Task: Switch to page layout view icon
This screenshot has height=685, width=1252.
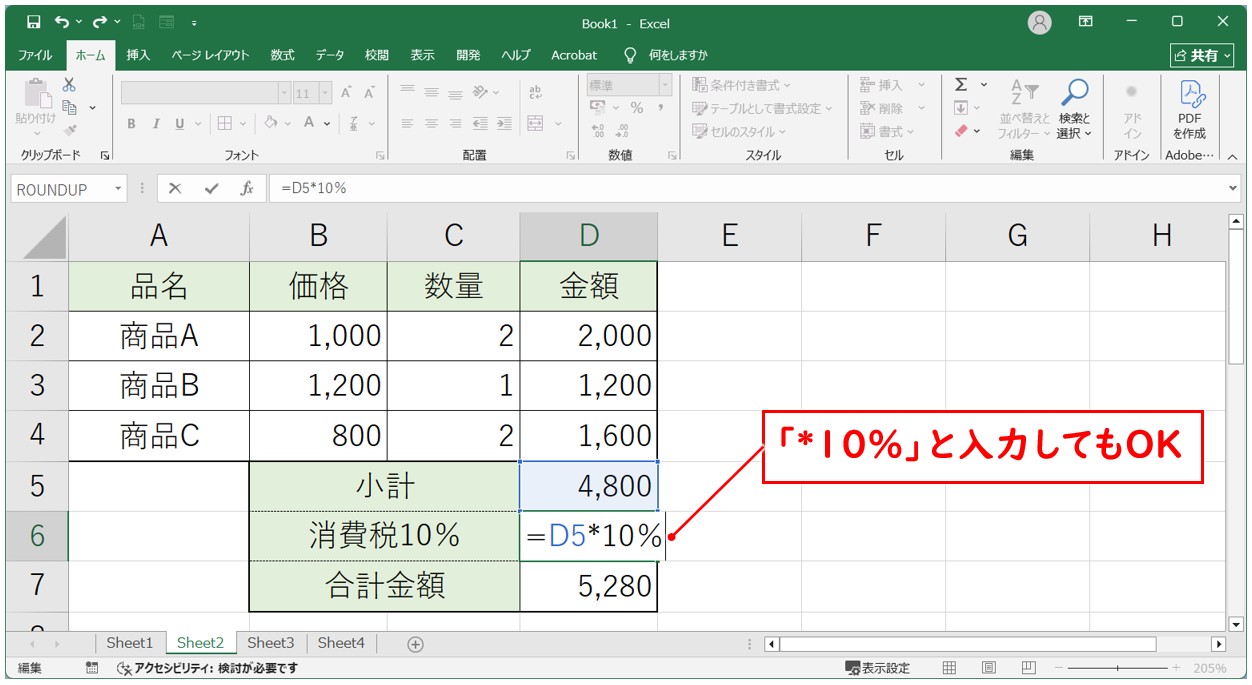Action: [988, 668]
